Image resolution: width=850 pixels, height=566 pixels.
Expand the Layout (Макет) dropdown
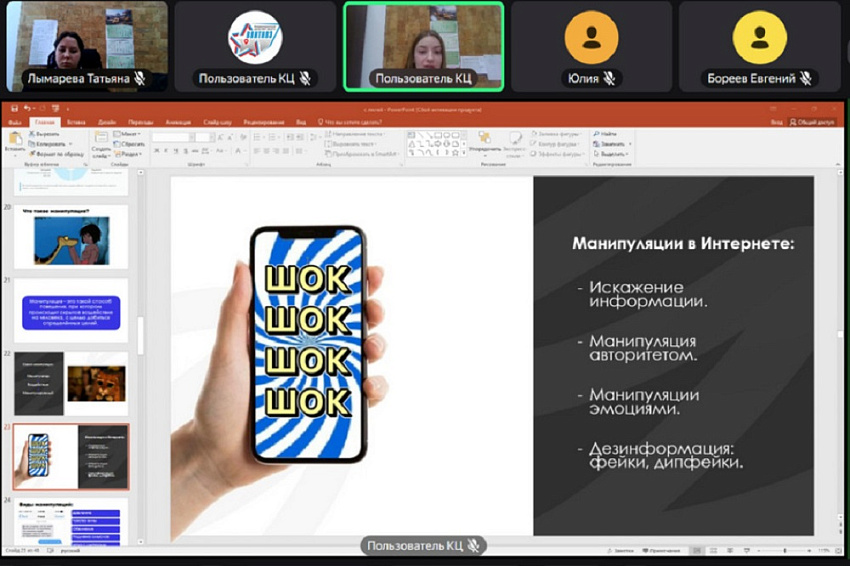point(128,133)
